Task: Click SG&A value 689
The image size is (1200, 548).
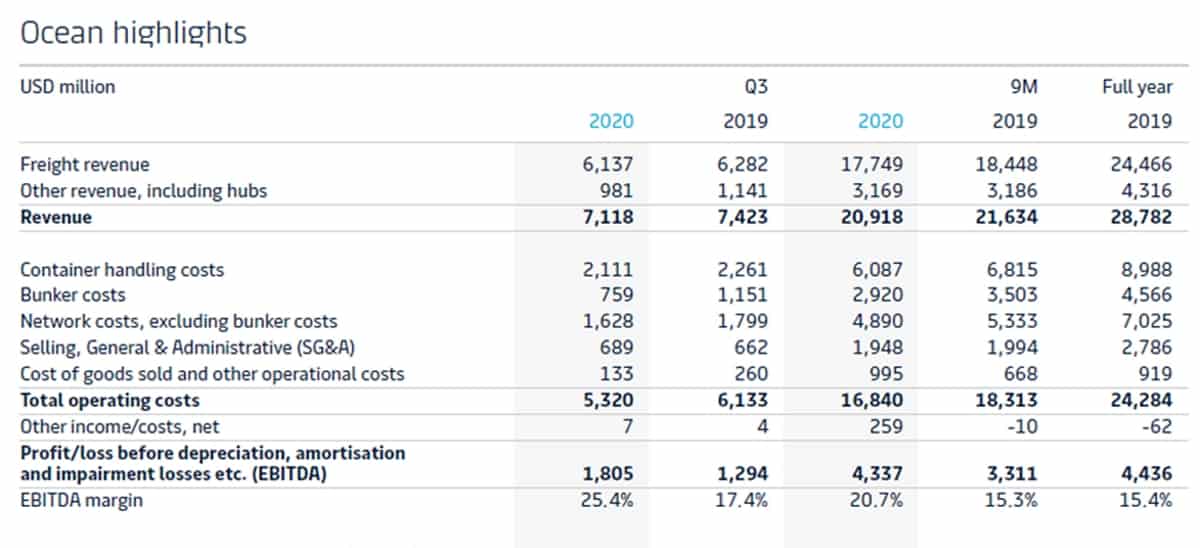Action: point(617,348)
